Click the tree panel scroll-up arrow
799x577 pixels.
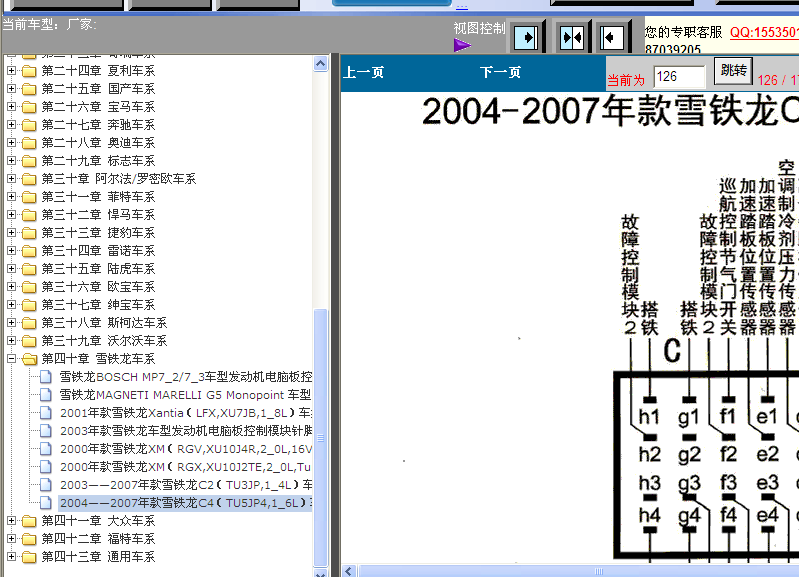tap(321, 64)
